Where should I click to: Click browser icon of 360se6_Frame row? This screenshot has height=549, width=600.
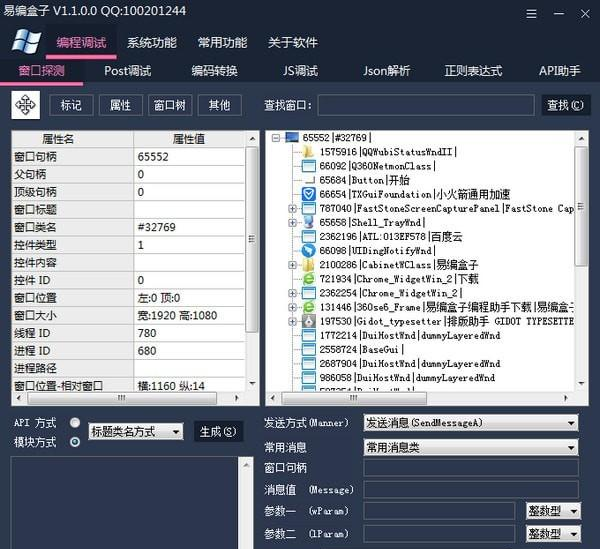click(x=308, y=307)
